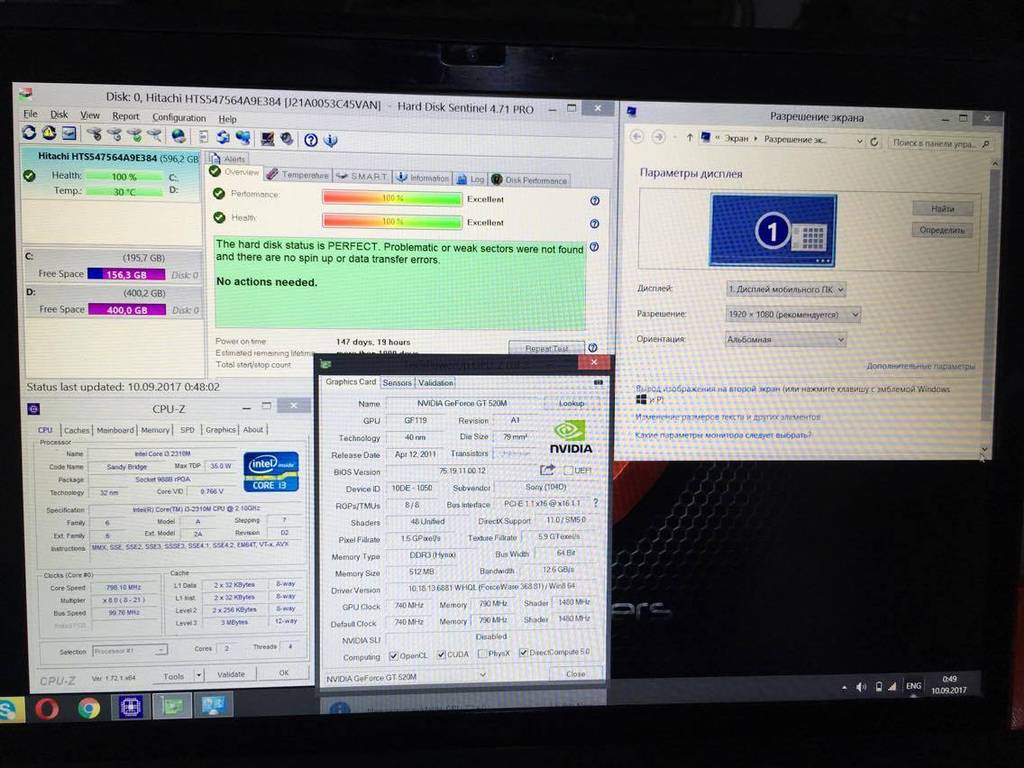
Task: Click the help icon beside Performance bar
Action: click(595, 200)
